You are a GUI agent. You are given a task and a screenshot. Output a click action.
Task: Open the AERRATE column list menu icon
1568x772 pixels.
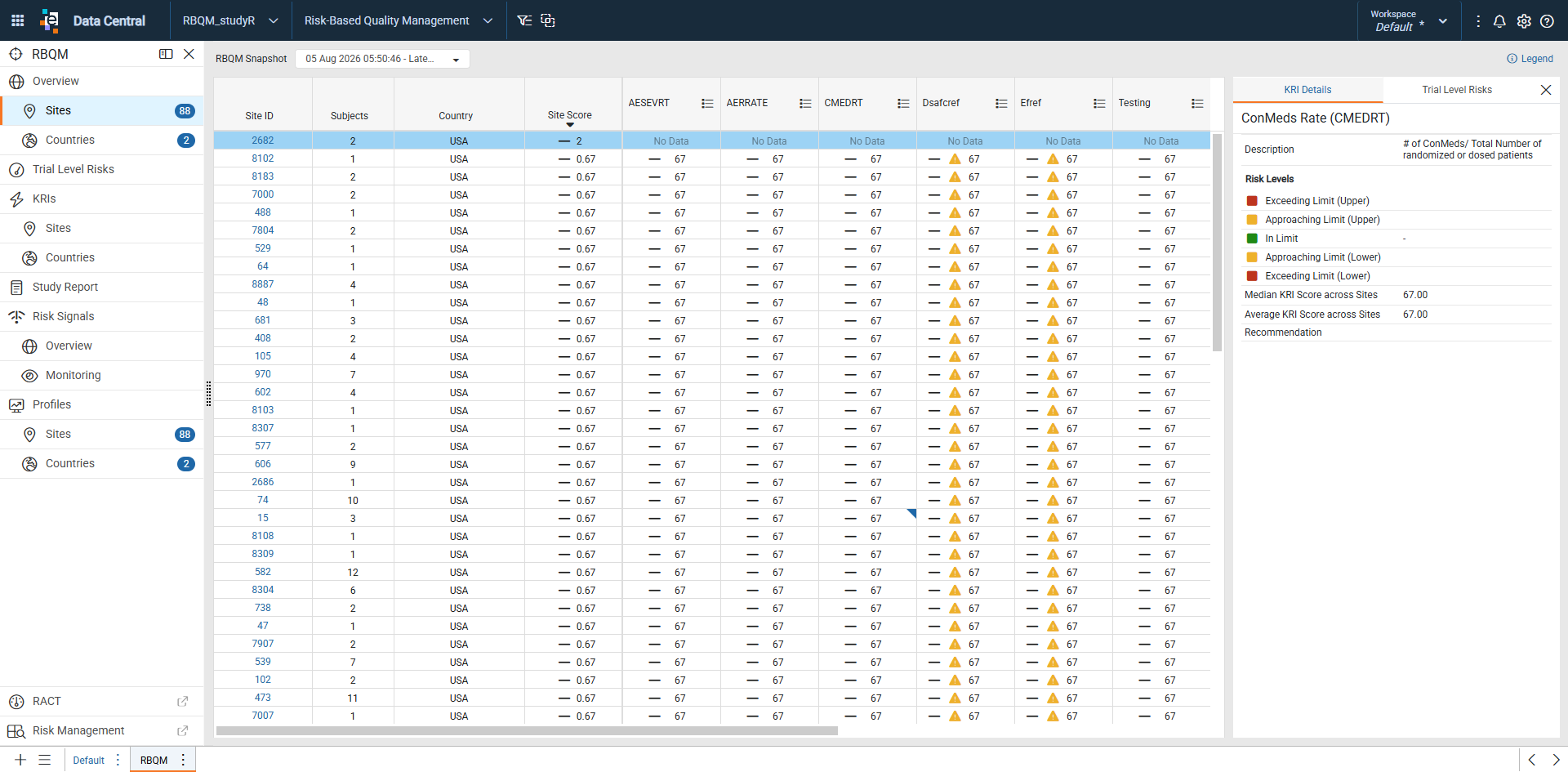point(805,104)
